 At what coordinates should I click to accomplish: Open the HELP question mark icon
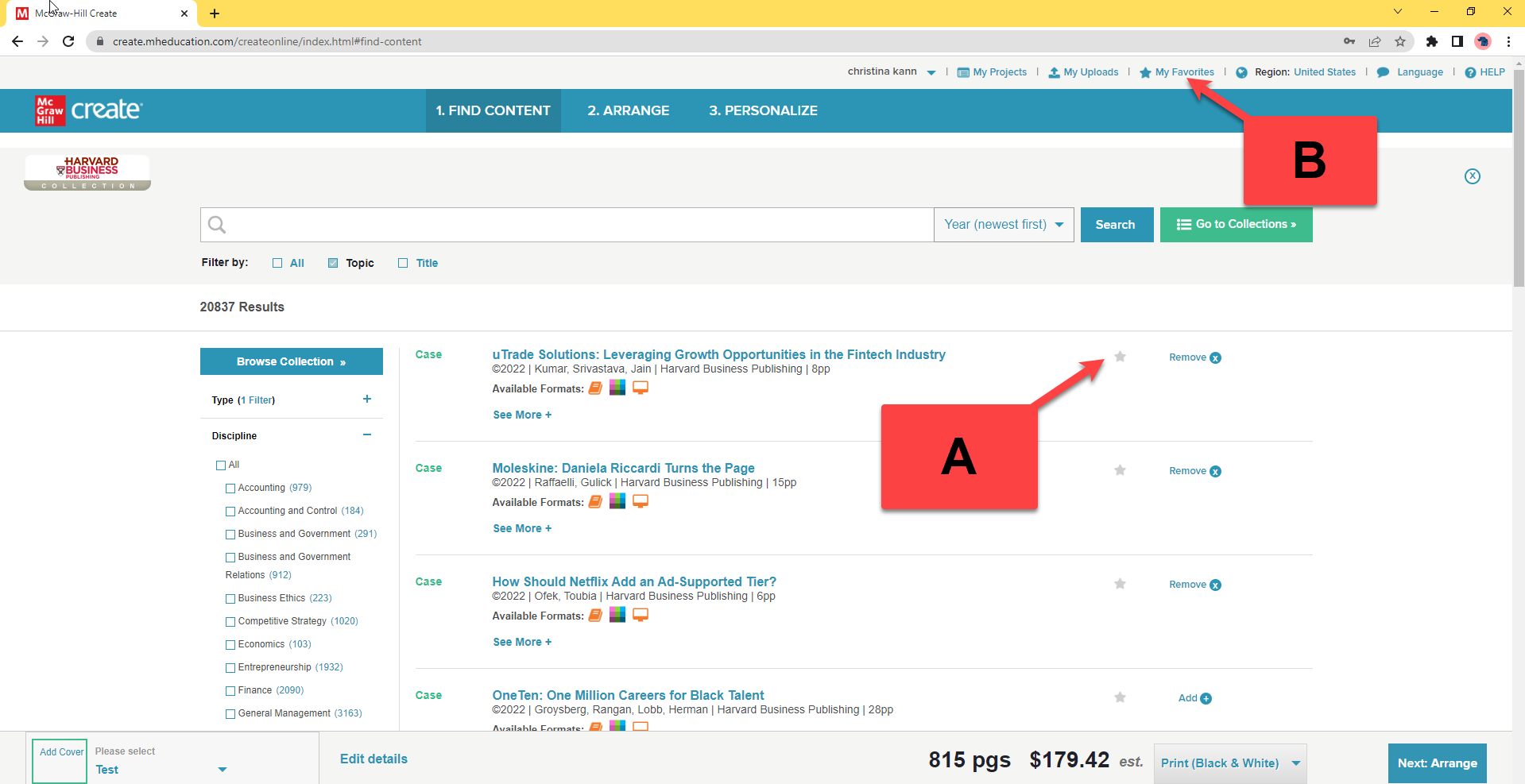point(1470,72)
